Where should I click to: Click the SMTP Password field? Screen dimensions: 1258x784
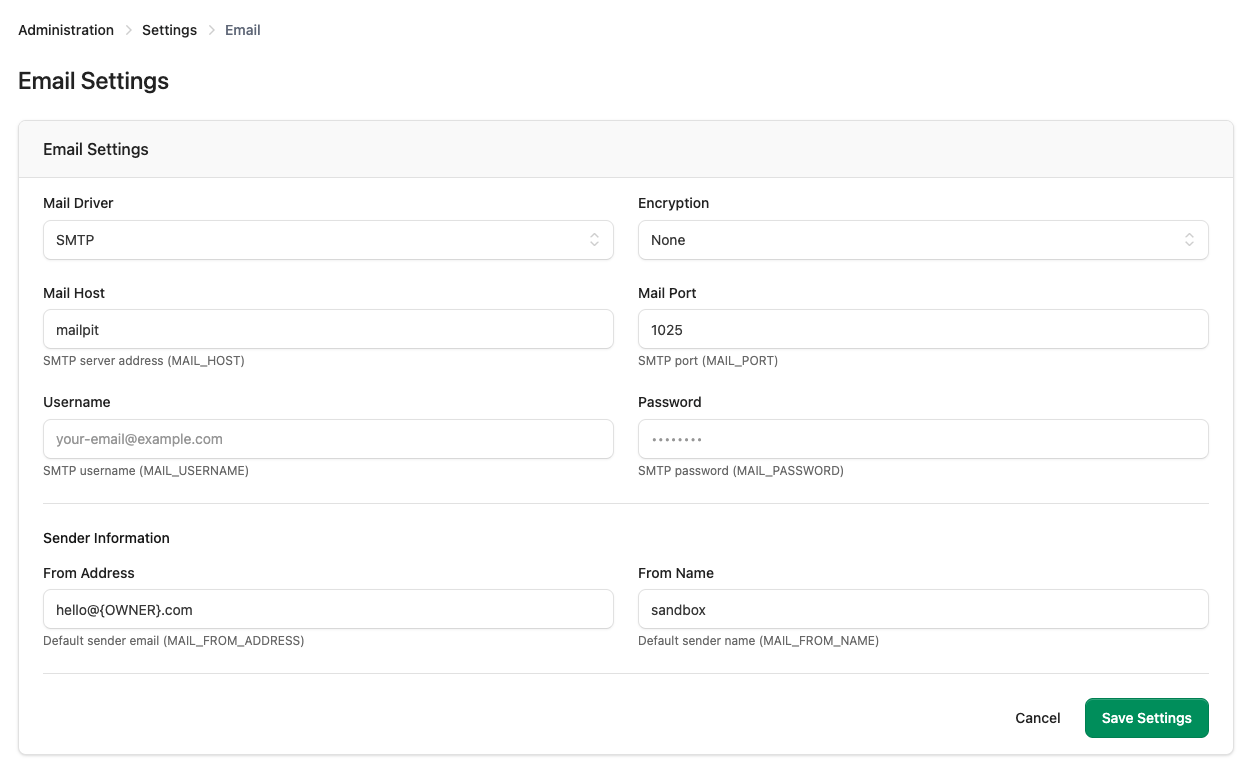pyautogui.click(x=922, y=439)
